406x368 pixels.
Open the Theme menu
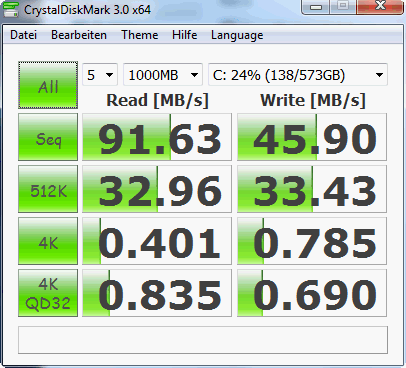(x=140, y=35)
